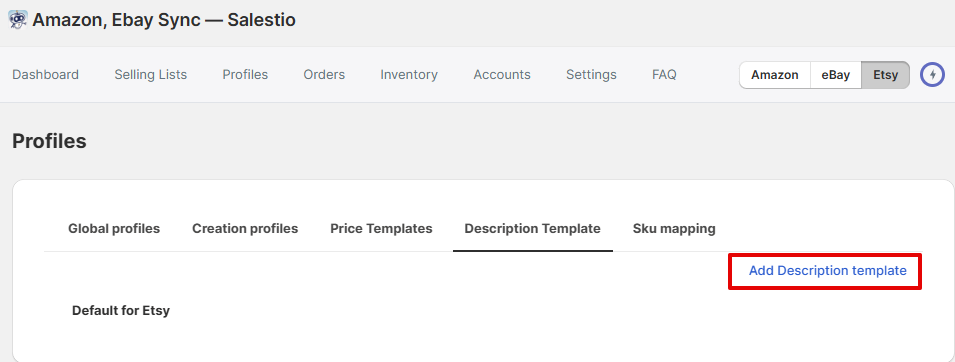
Task: Switch marketplace to Amazon
Action: click(774, 75)
